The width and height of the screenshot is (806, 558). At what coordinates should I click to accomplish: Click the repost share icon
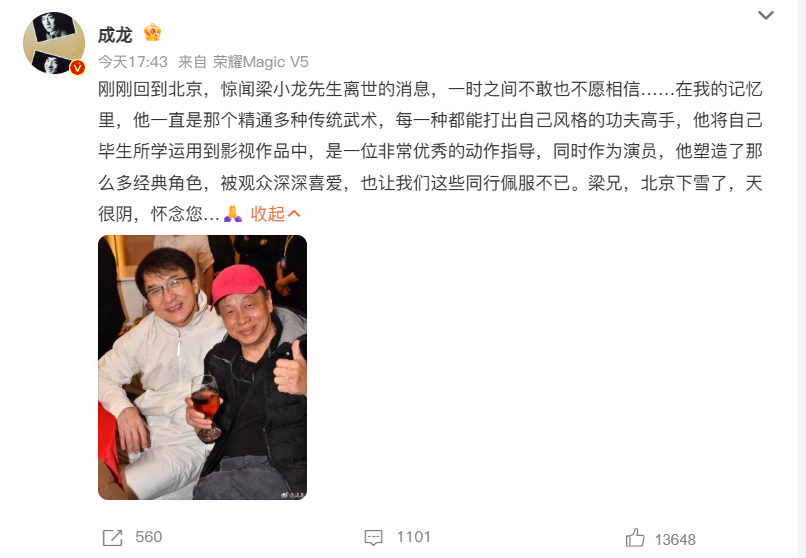coord(113,538)
